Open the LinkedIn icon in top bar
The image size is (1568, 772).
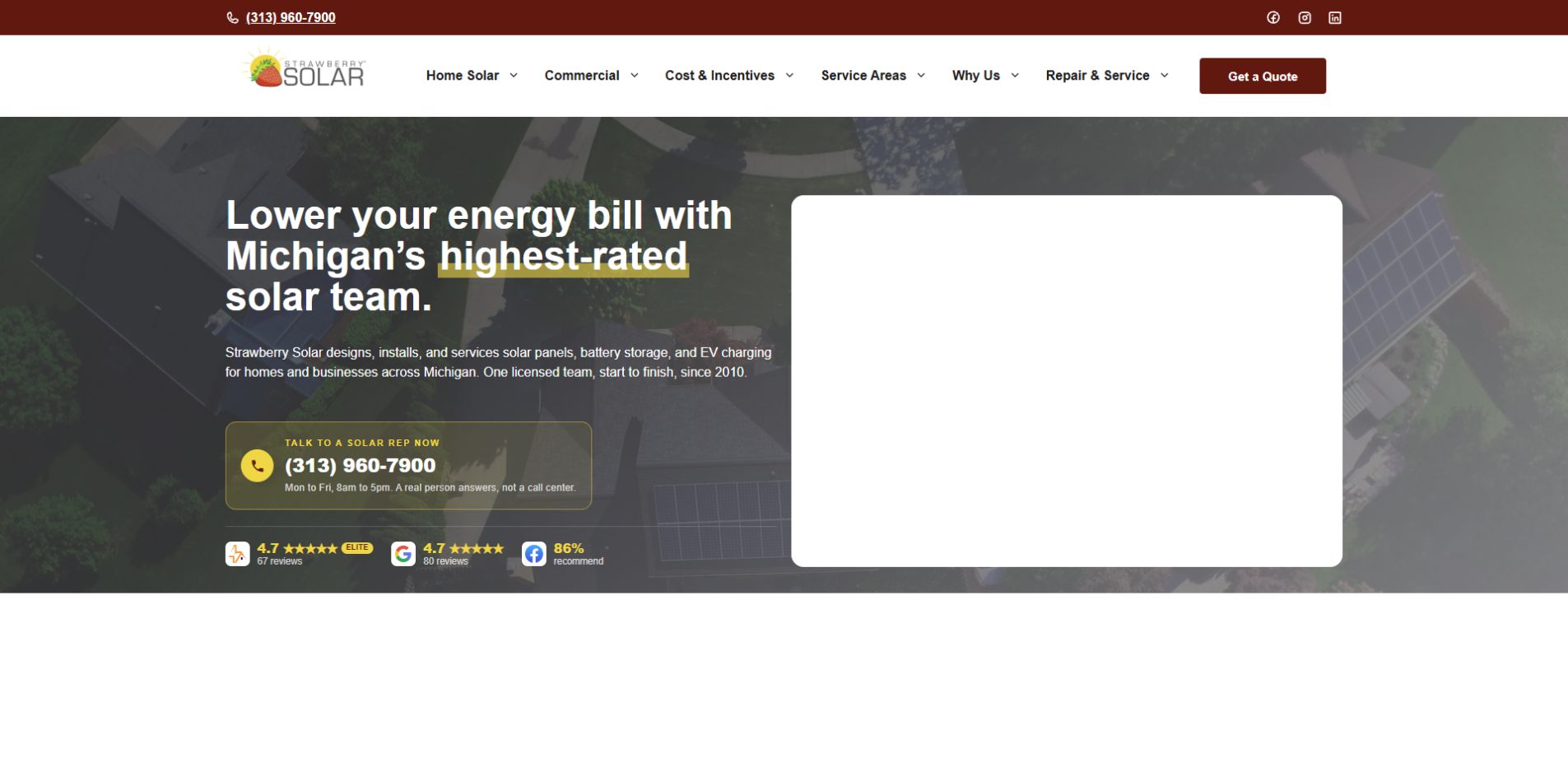click(1334, 17)
